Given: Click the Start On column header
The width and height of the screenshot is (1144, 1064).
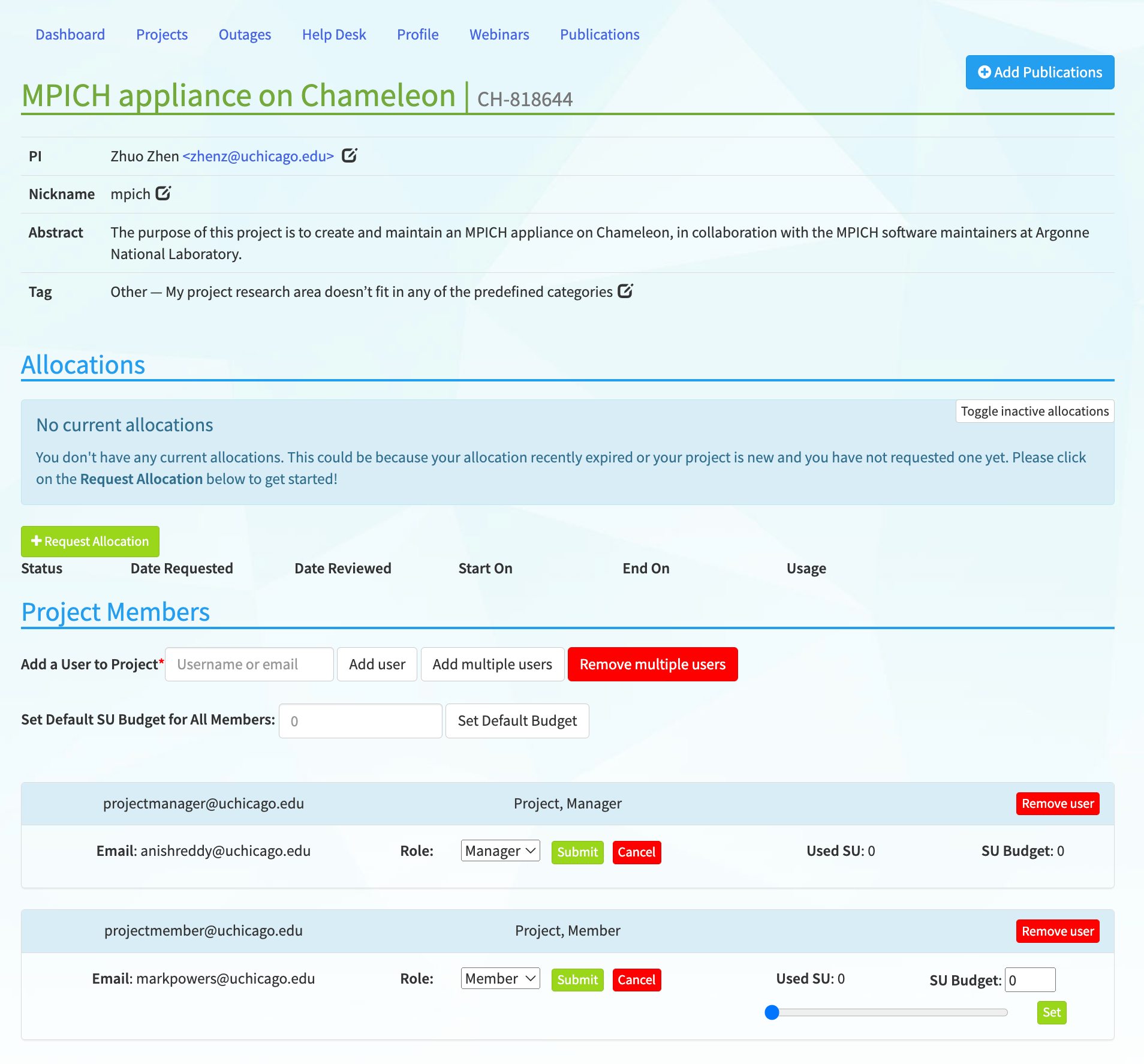Looking at the screenshot, I should point(485,569).
